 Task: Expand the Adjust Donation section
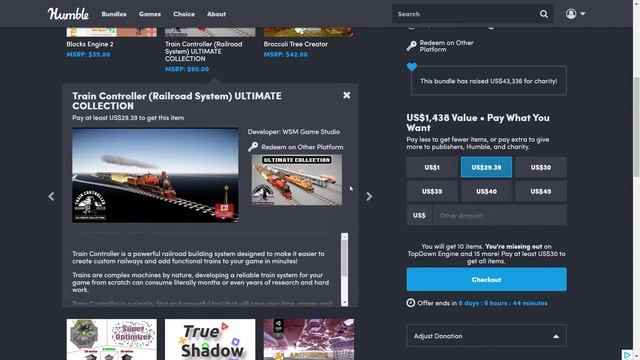click(x=486, y=336)
